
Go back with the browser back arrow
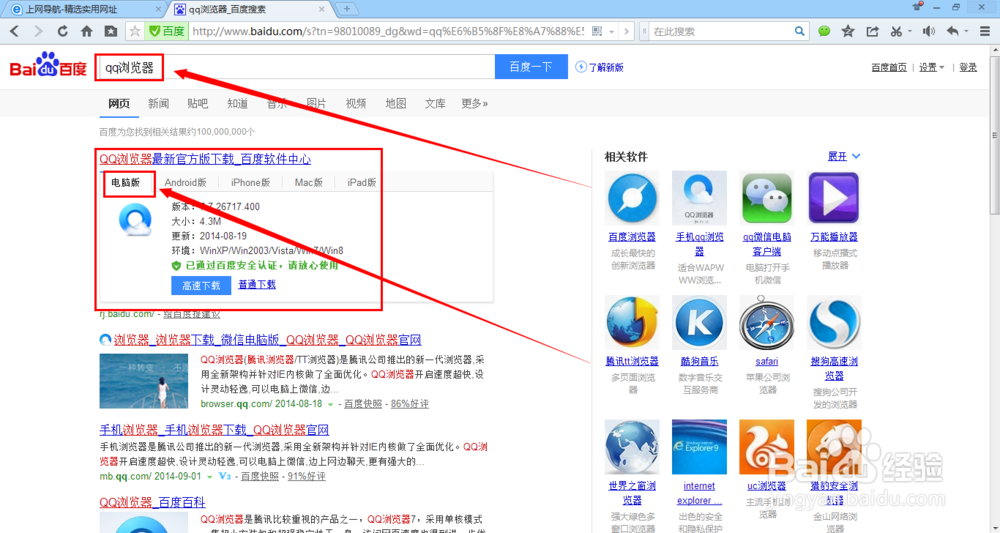point(15,31)
